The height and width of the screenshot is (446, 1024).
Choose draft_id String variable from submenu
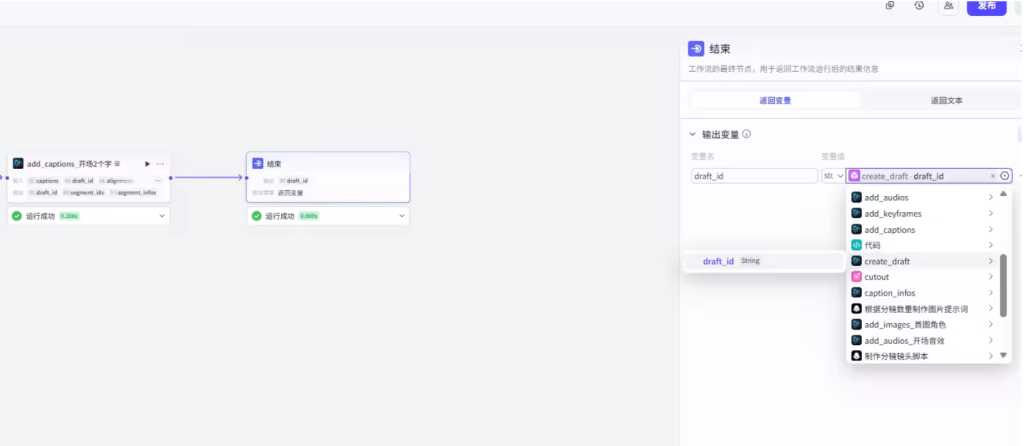click(718, 261)
